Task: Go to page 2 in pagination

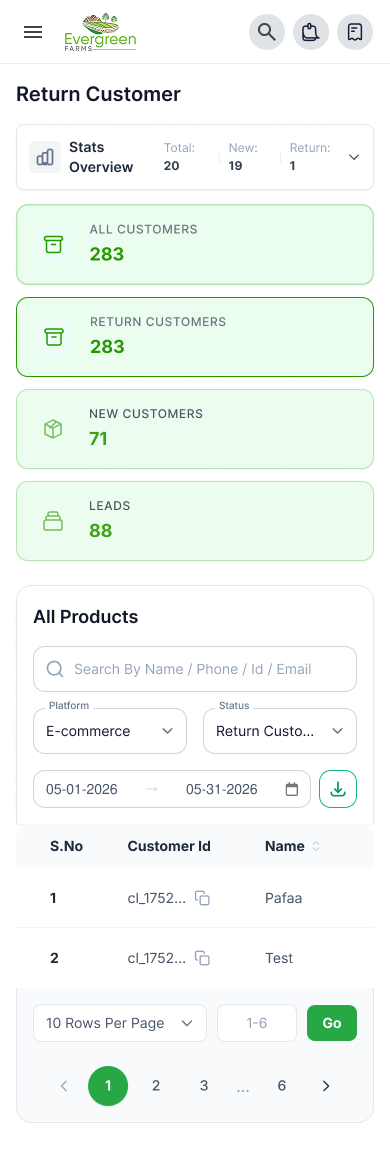Action: [155, 1085]
